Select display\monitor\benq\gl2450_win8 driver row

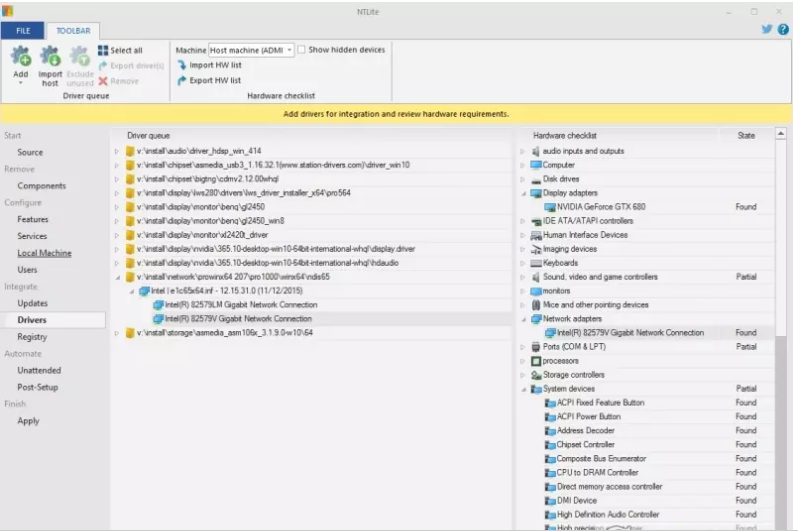pos(310,221)
